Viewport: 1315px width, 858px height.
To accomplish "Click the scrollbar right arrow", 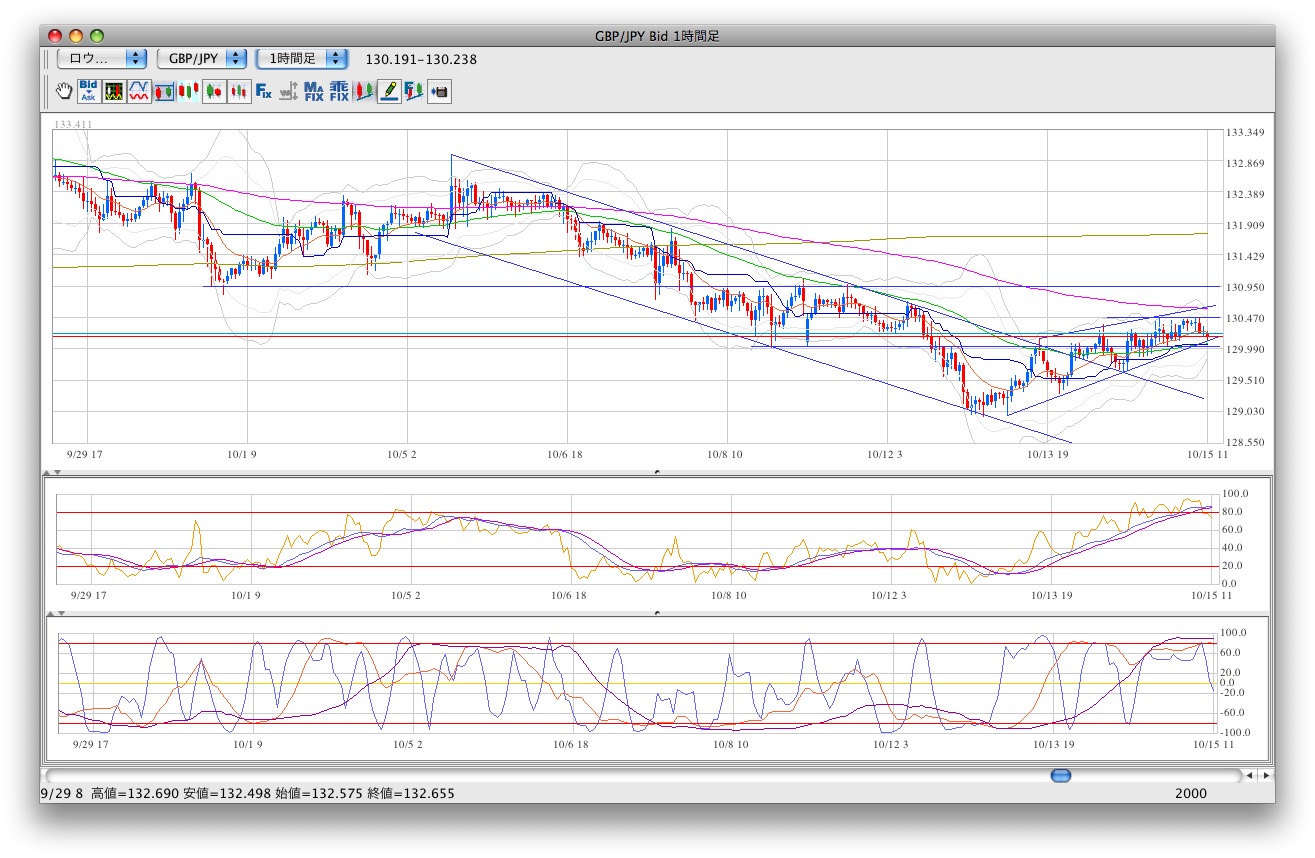I will point(1266,775).
